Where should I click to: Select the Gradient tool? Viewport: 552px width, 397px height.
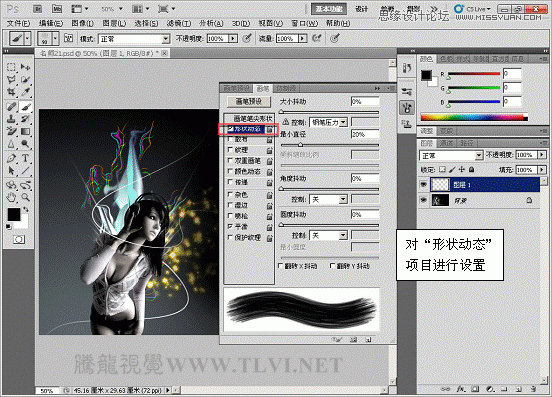tap(25, 131)
